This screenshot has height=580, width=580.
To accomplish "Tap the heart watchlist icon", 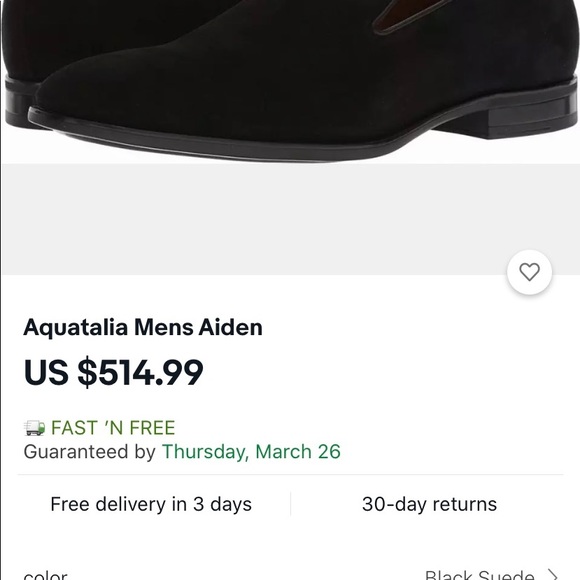I will (529, 272).
